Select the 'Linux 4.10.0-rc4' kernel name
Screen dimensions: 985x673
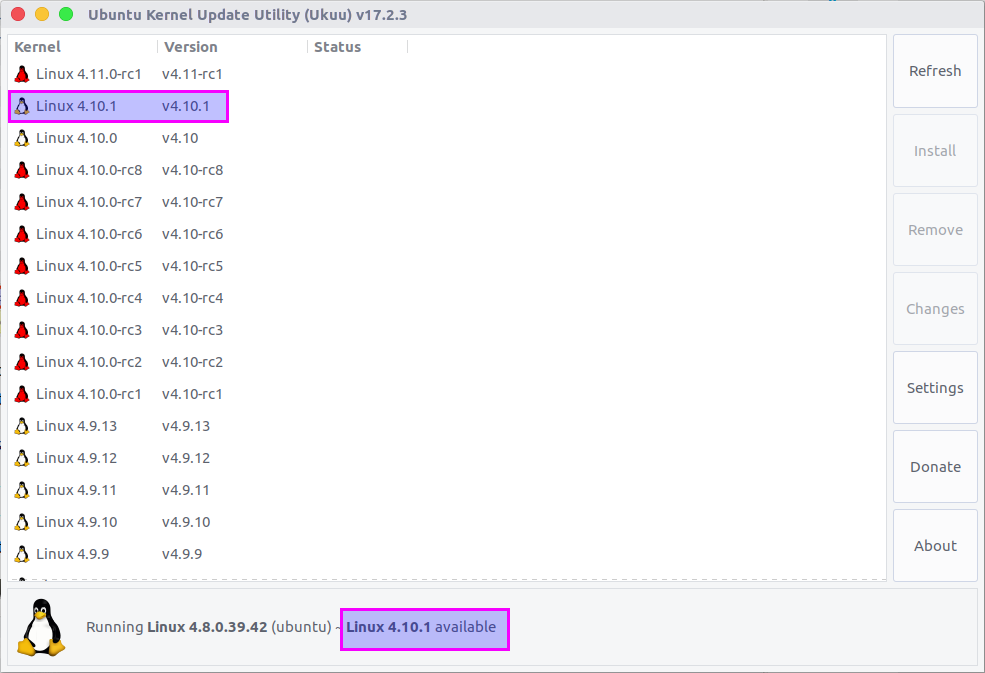point(89,298)
